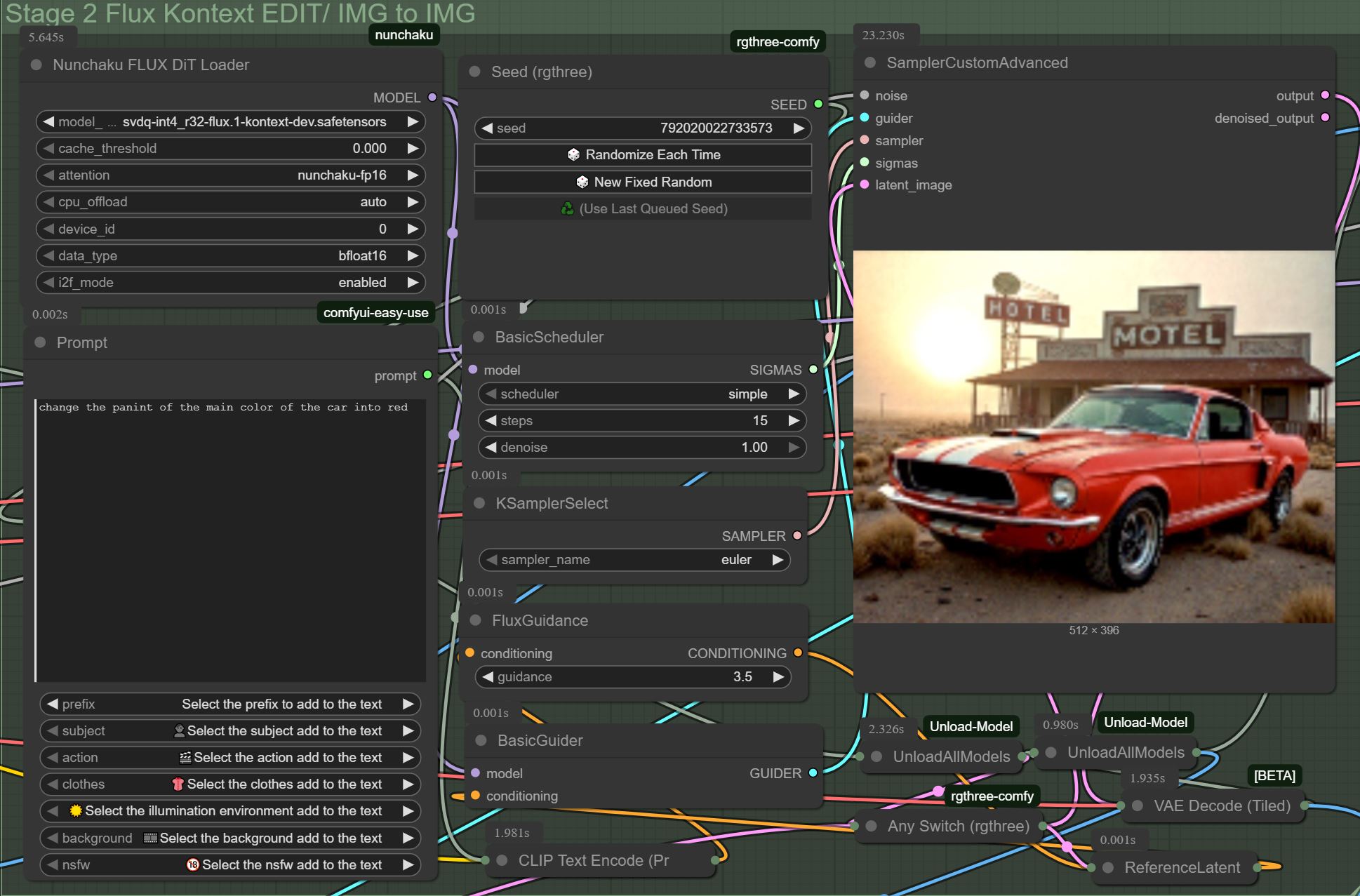The image size is (1360, 896).
Task: Click the guider input socket
Action: [865, 117]
